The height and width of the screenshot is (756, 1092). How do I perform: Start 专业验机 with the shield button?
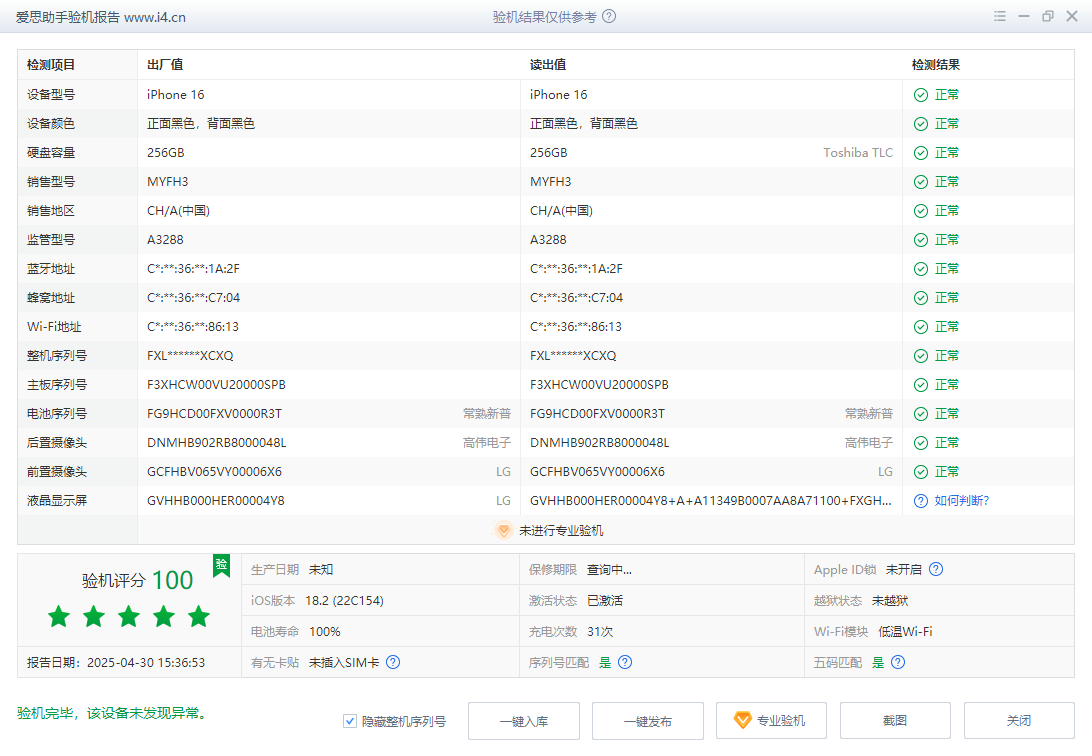pos(771,720)
